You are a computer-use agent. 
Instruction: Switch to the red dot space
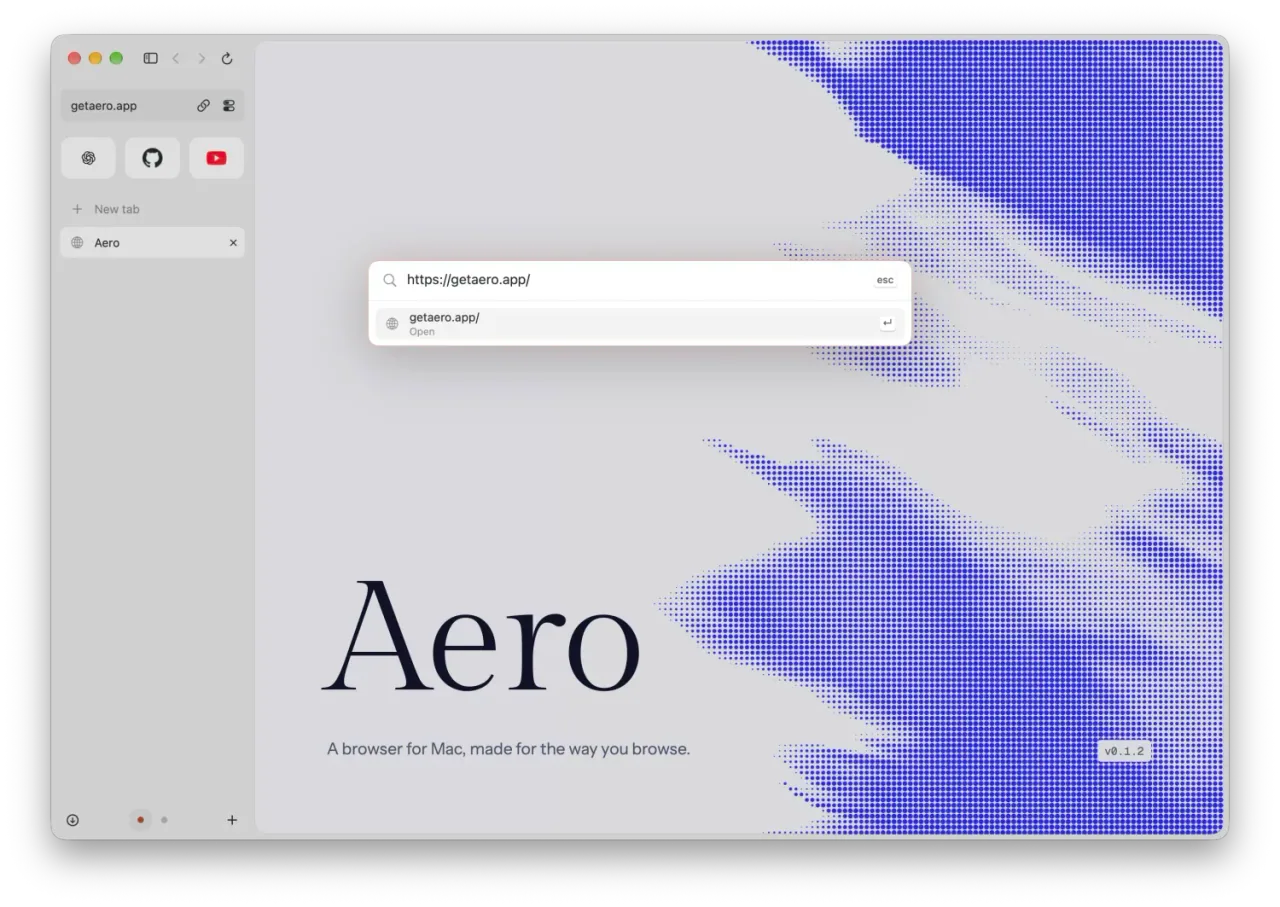point(140,820)
